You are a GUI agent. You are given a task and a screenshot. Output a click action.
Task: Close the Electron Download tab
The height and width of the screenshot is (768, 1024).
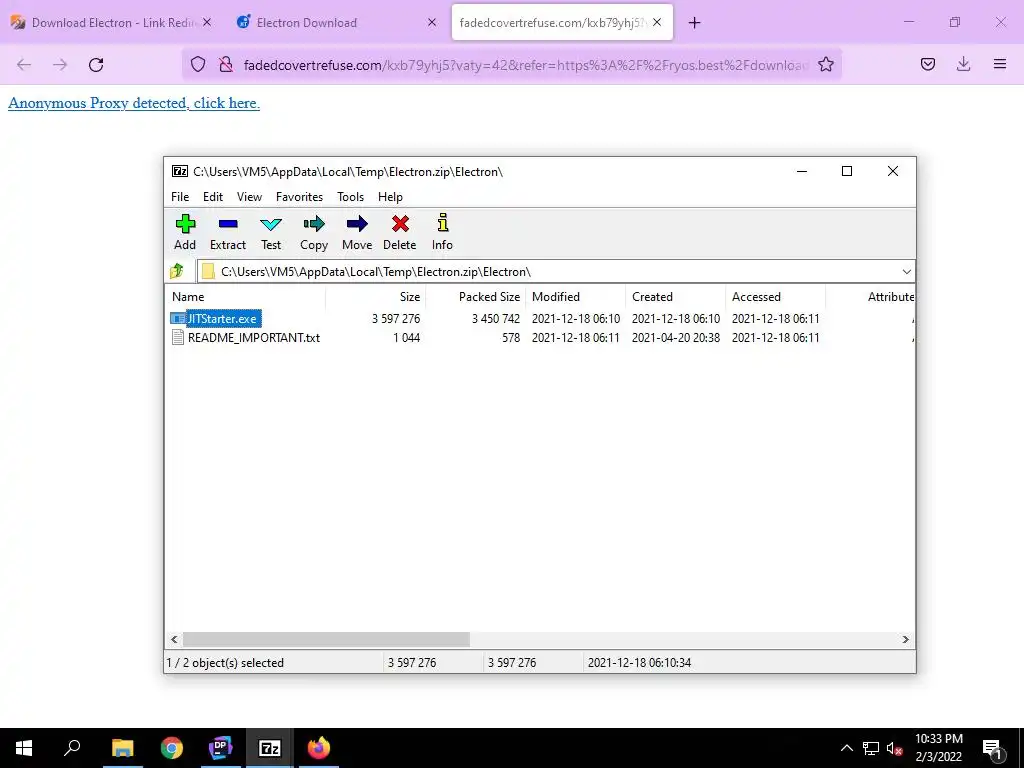432,22
